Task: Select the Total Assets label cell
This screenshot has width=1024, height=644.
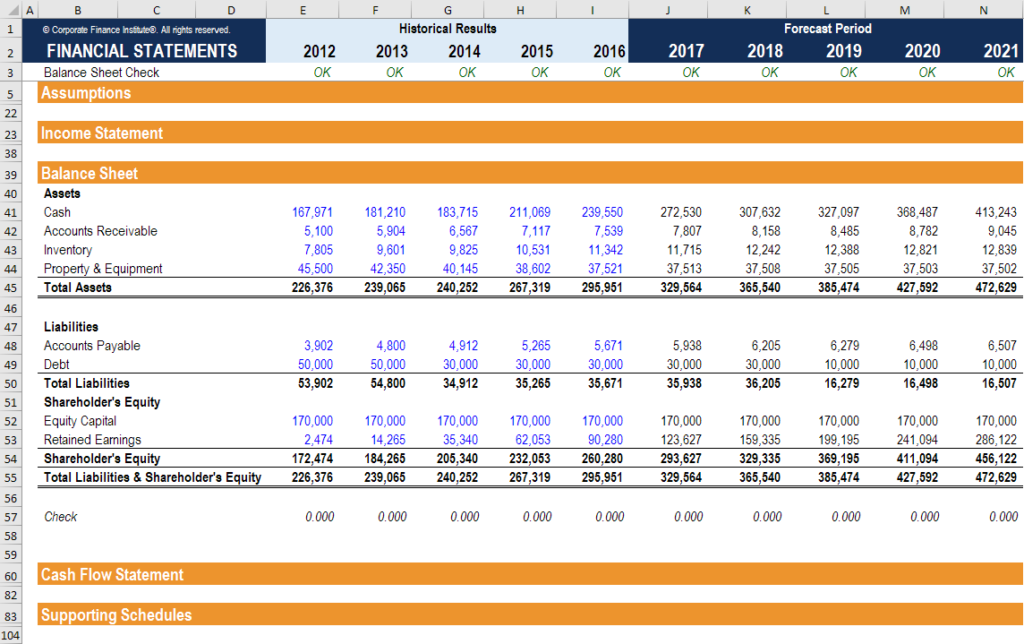Action: [x=75, y=288]
